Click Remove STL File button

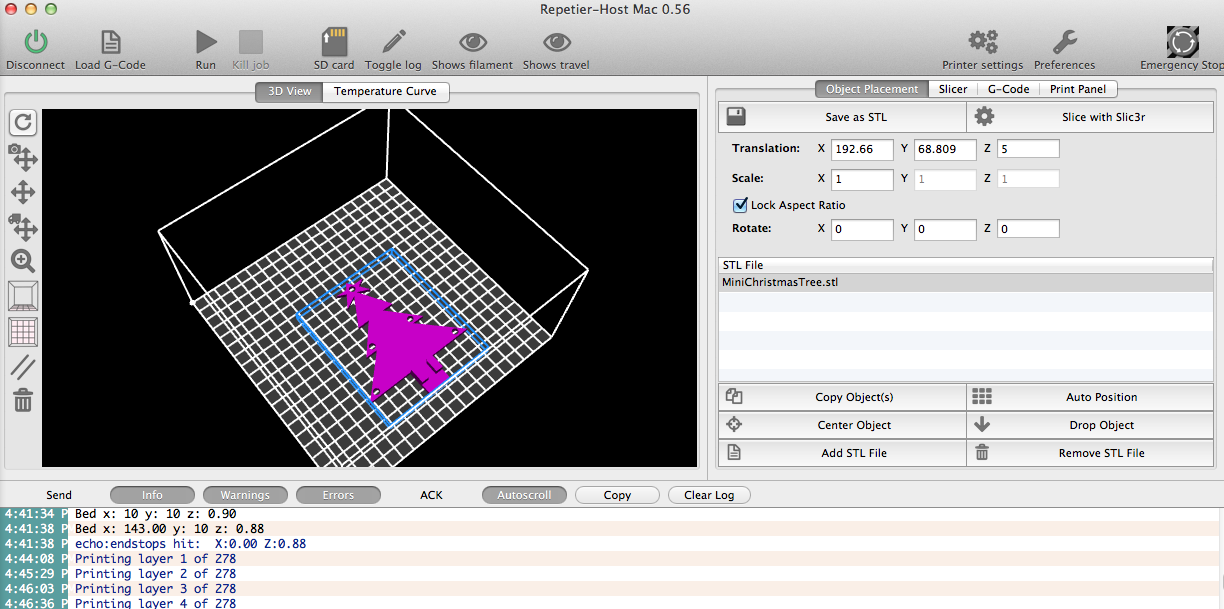click(x=1090, y=453)
